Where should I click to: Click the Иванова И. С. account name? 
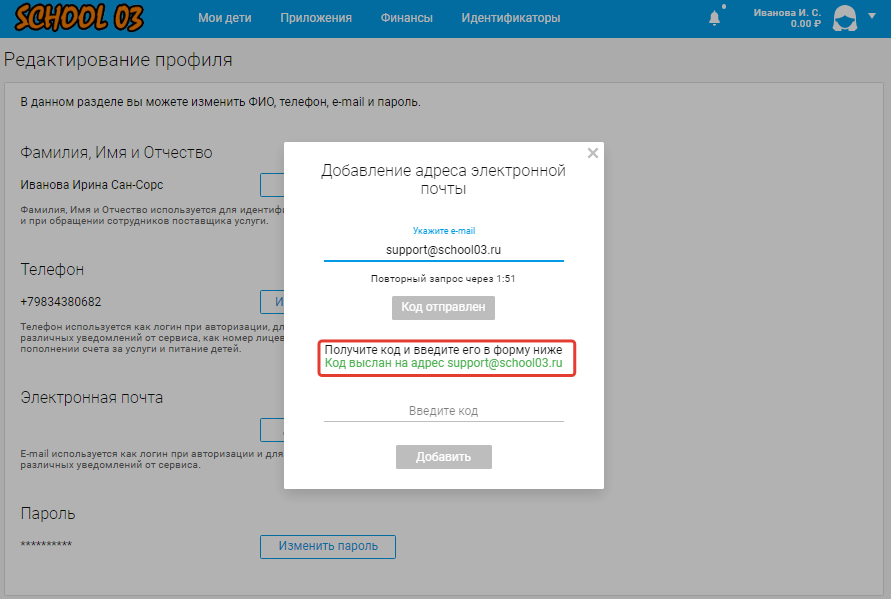click(x=787, y=13)
